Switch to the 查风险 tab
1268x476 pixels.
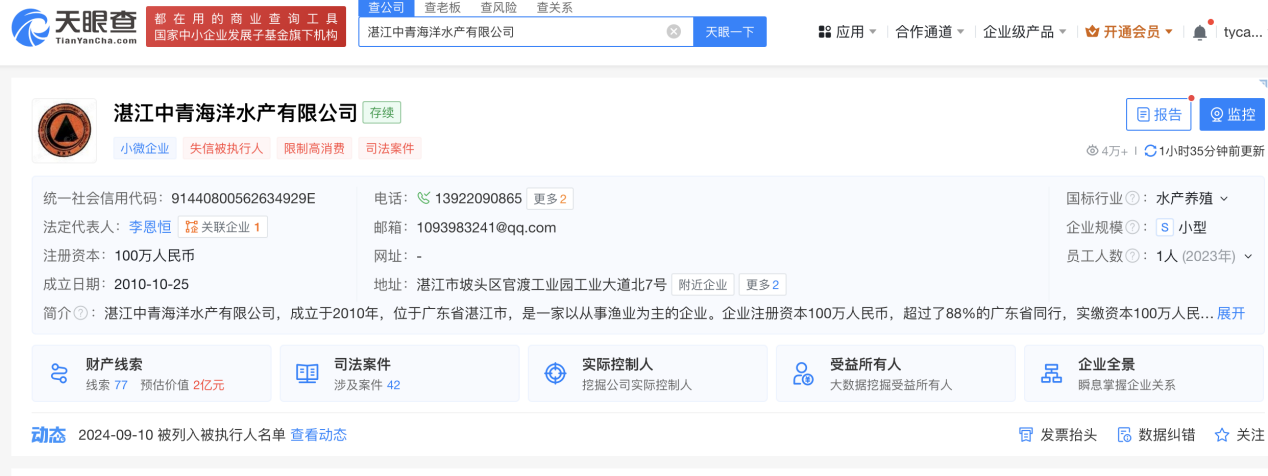pyautogui.click(x=499, y=7)
